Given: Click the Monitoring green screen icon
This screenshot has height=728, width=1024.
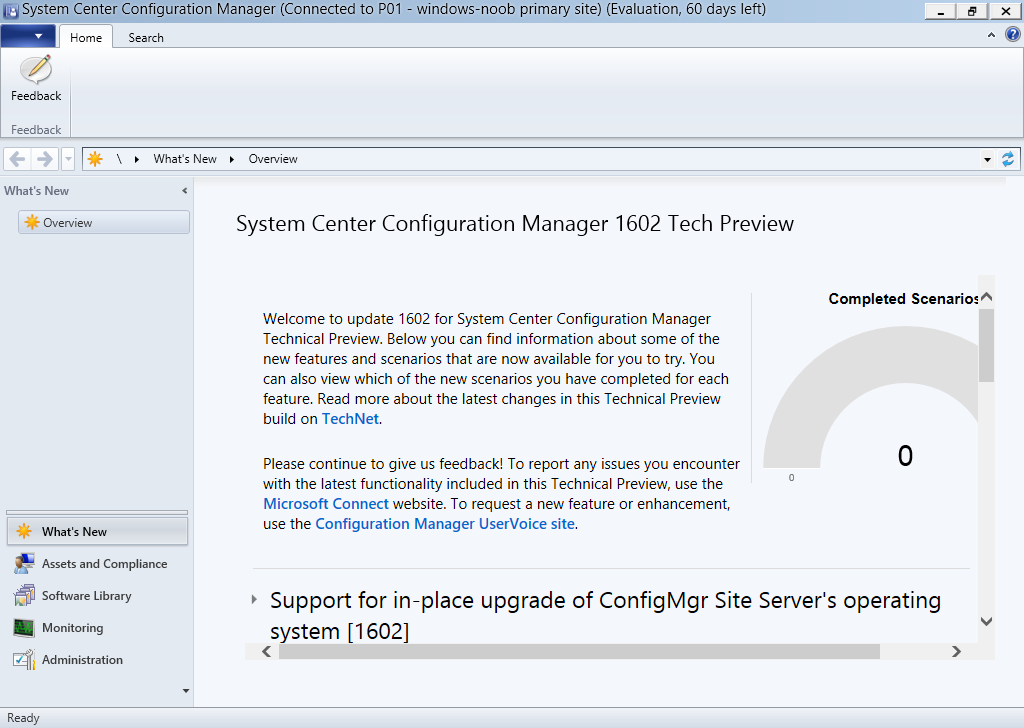Looking at the screenshot, I should [x=24, y=627].
